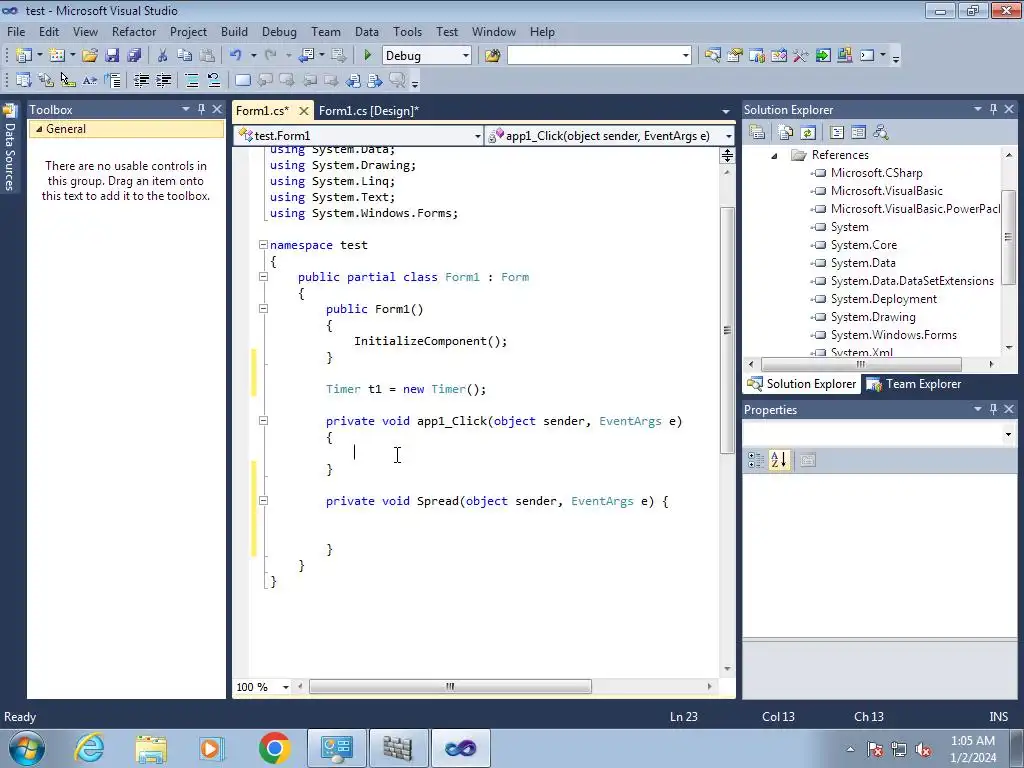Open the editor zoom percentage dropdown
The image size is (1024, 768).
(285, 687)
